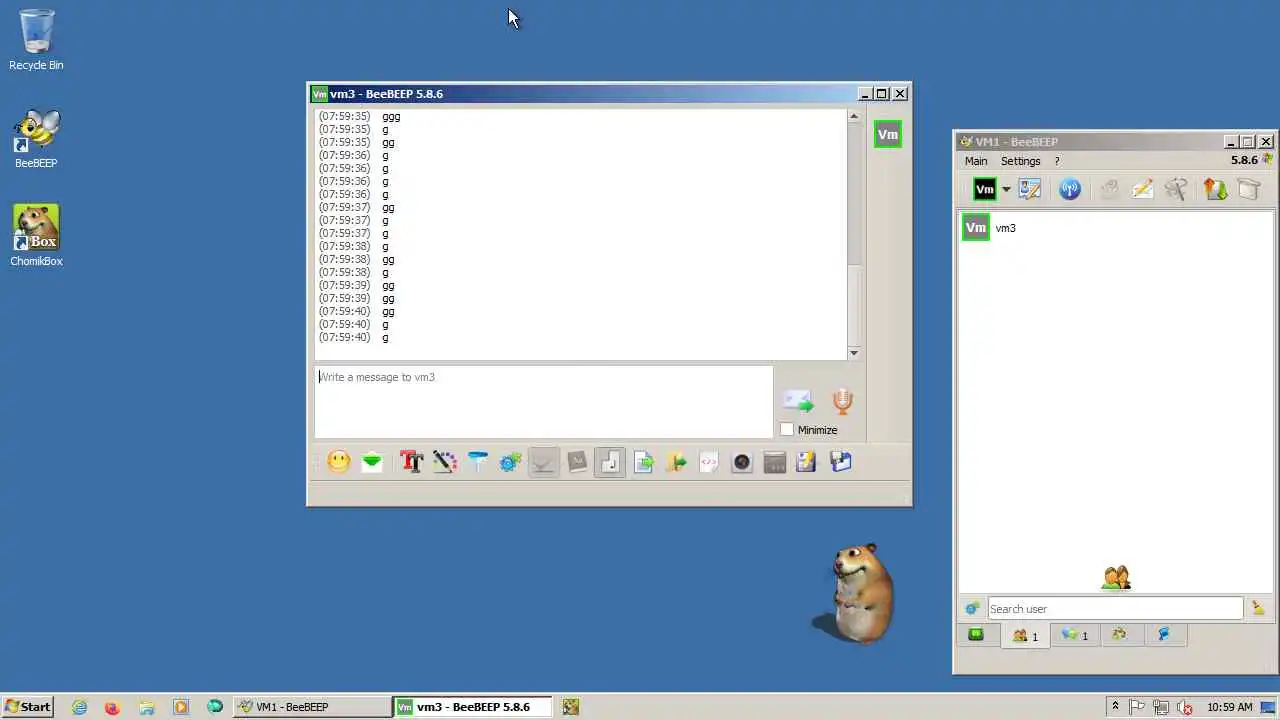Image resolution: width=1280 pixels, height=720 pixels.
Task: Select the ChomikBox desktop shortcut
Action: click(x=36, y=236)
